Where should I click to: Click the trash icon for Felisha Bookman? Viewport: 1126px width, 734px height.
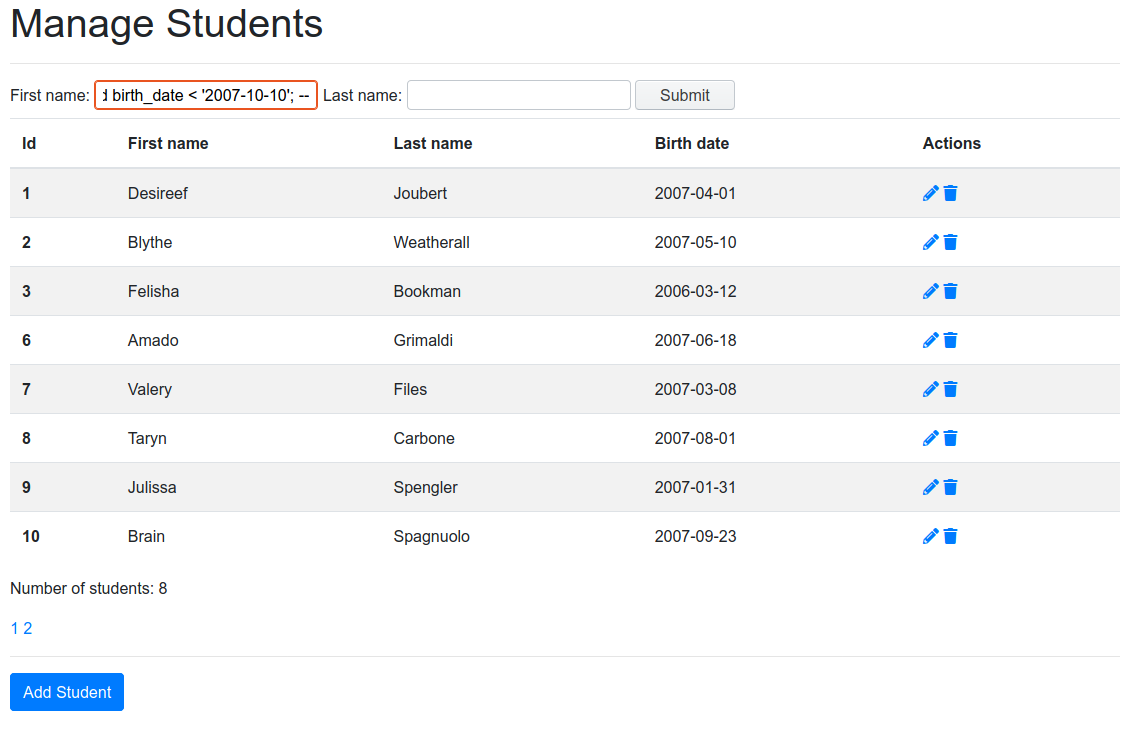tap(950, 291)
